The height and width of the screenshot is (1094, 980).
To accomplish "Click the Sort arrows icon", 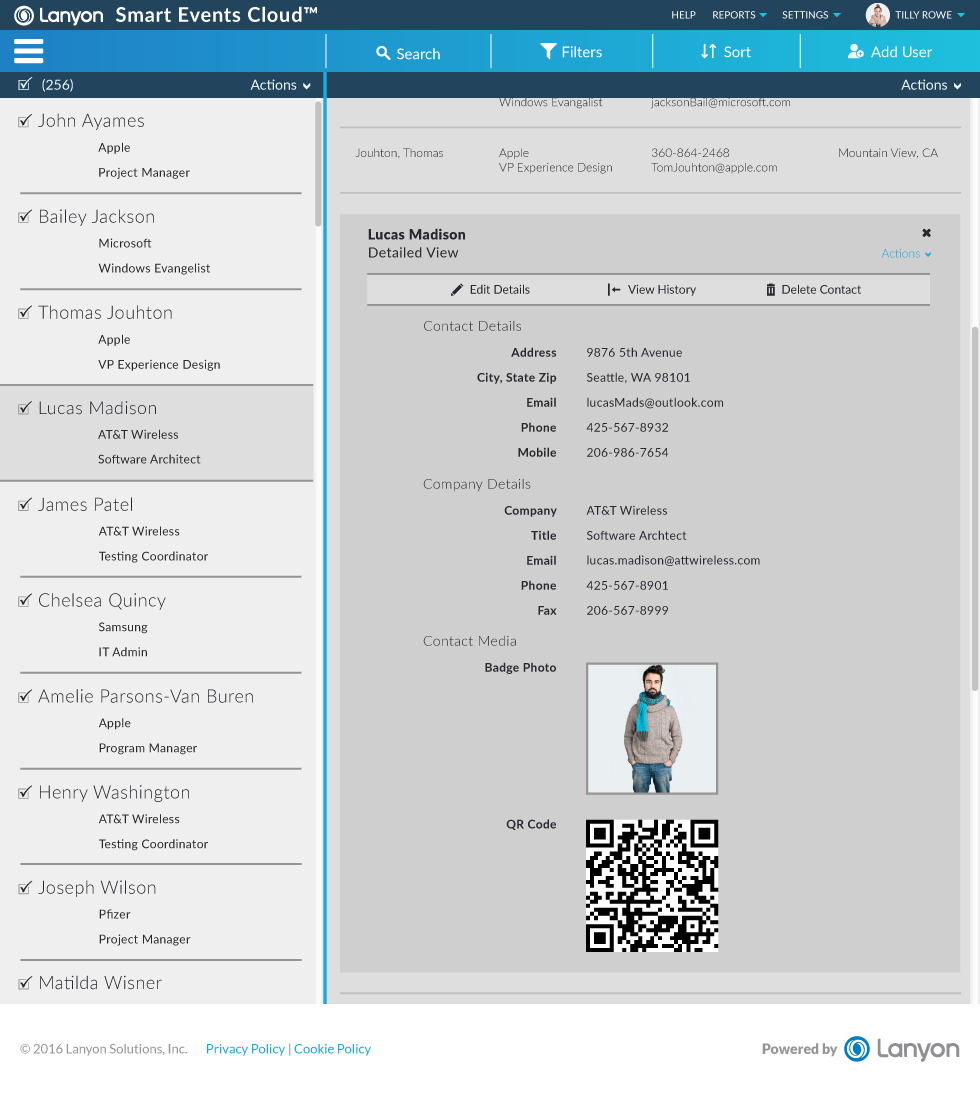I will [709, 51].
